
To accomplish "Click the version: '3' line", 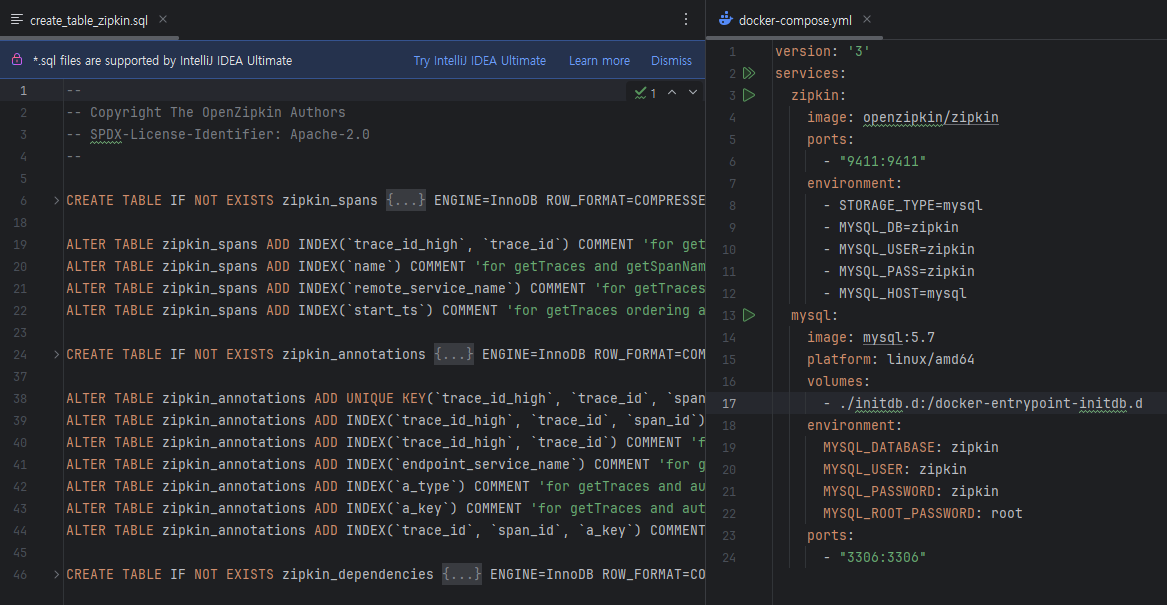I will (822, 51).
